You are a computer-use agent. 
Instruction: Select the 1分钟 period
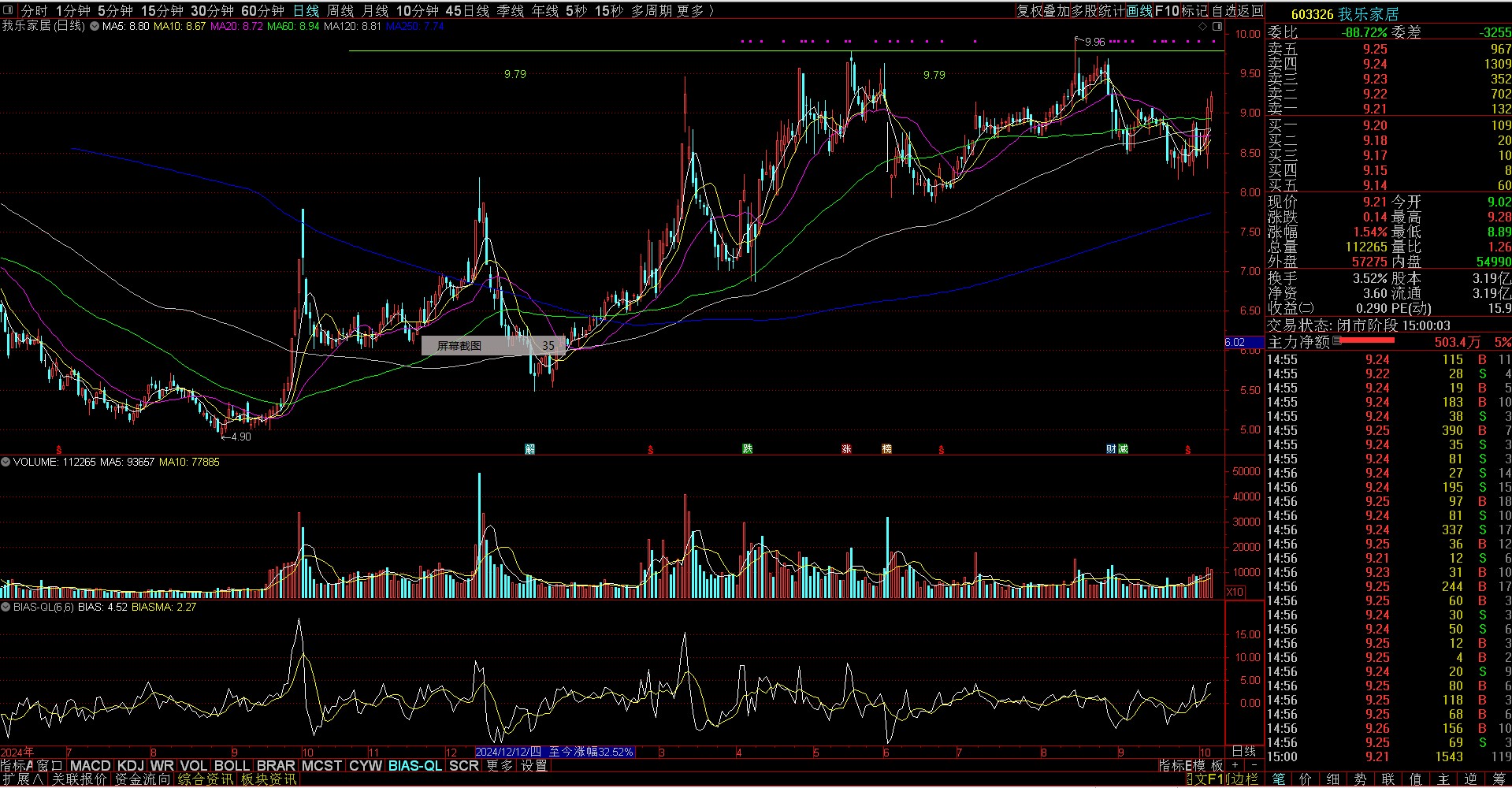pyautogui.click(x=73, y=11)
